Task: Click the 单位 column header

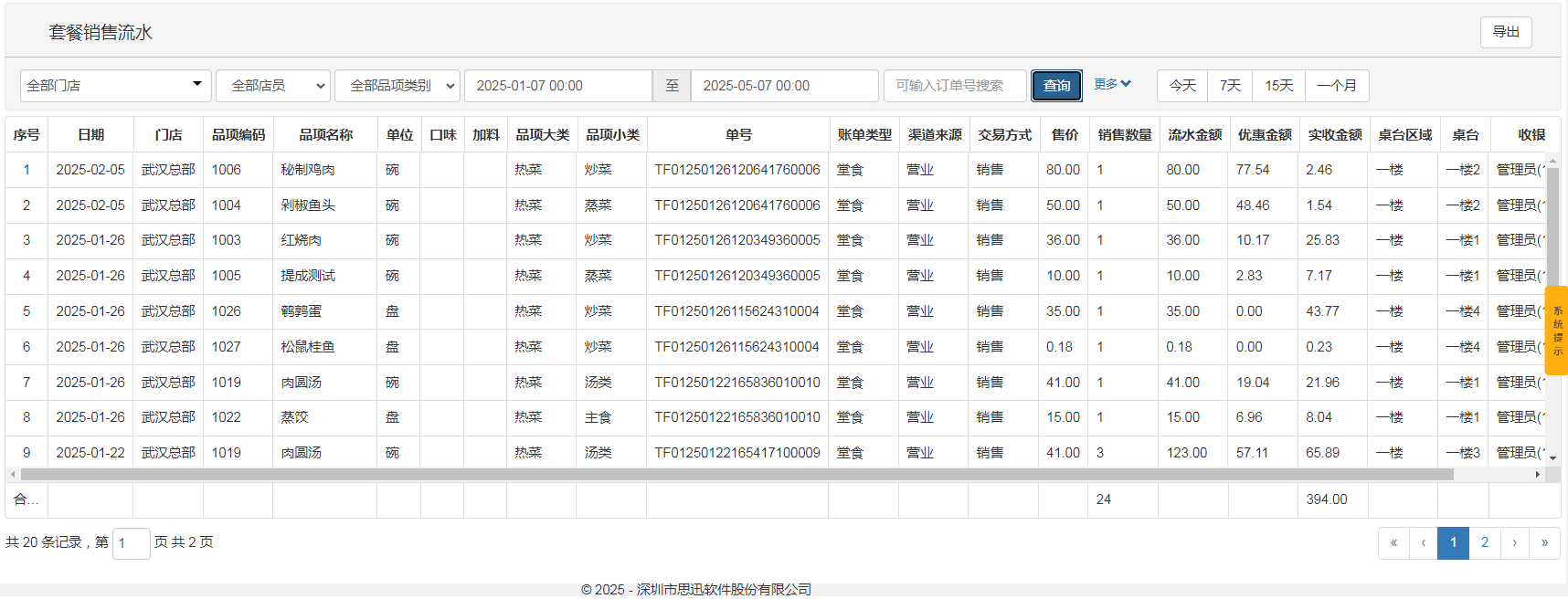Action: click(399, 134)
